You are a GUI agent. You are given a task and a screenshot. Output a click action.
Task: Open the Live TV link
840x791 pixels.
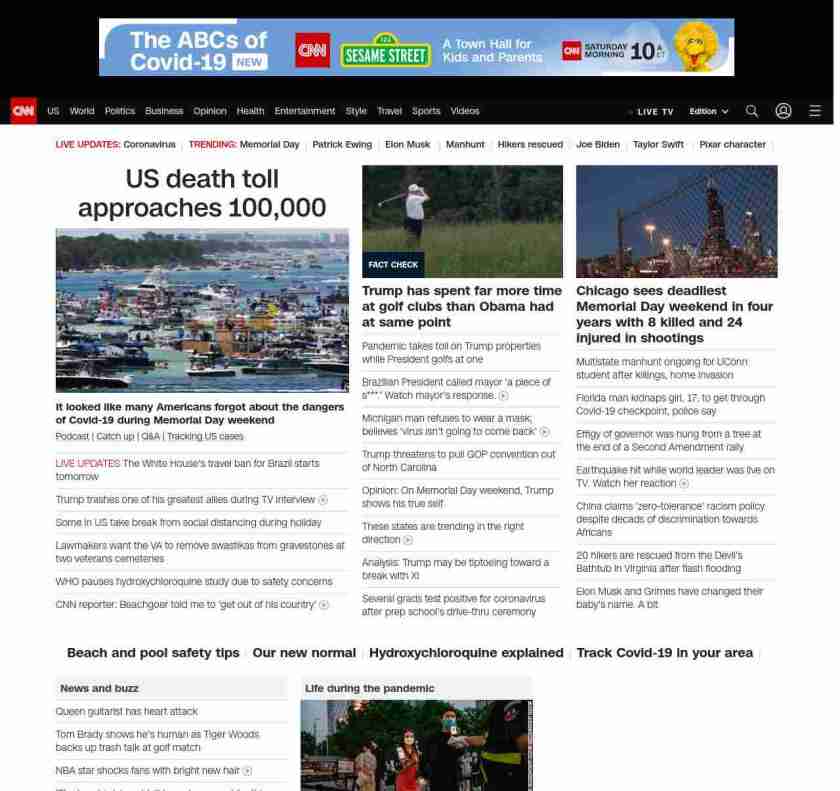click(654, 112)
